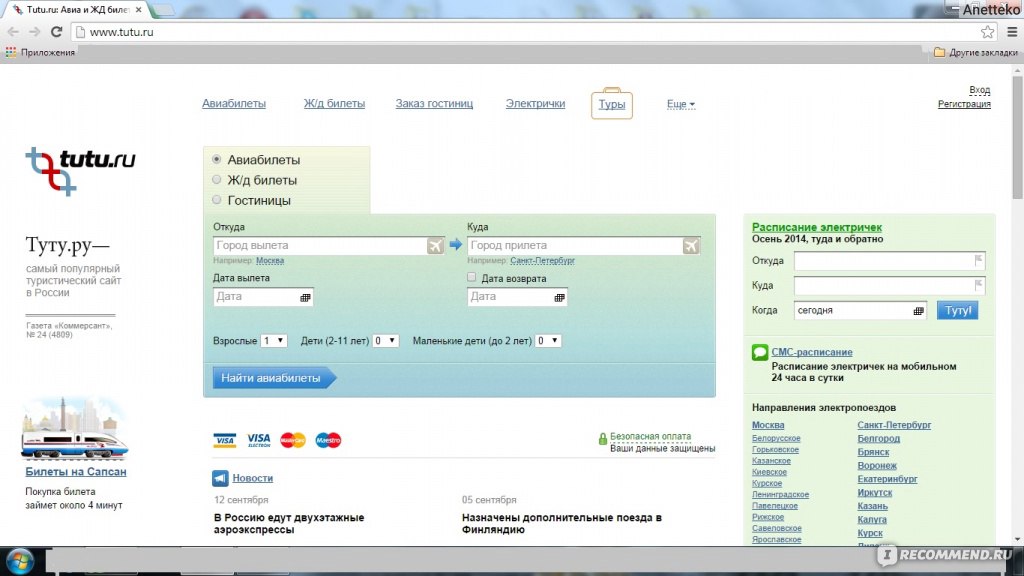Open Электрички navigation link
The height and width of the screenshot is (576, 1024).
pos(535,103)
